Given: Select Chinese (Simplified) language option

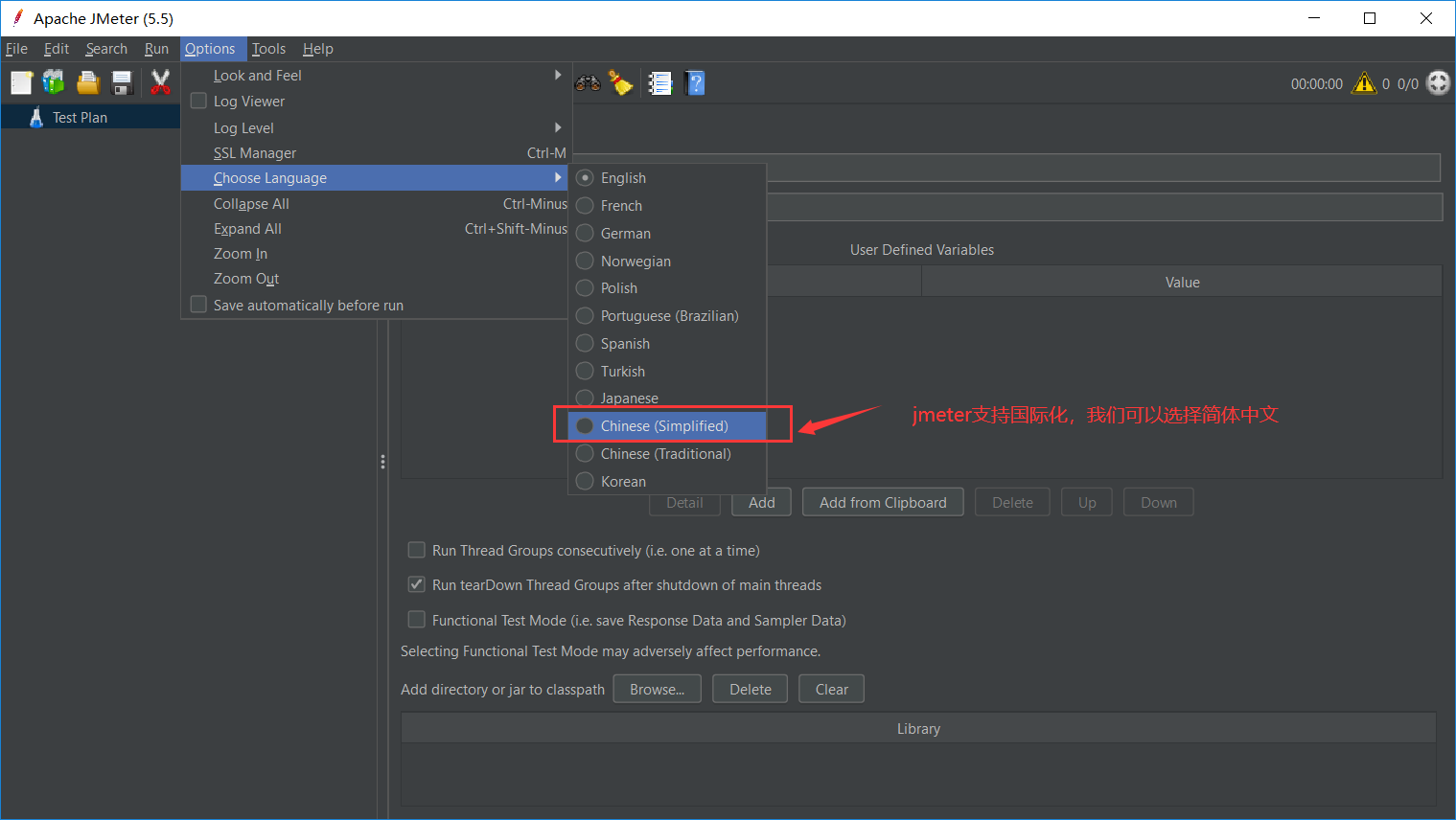Looking at the screenshot, I should [x=664, y=426].
